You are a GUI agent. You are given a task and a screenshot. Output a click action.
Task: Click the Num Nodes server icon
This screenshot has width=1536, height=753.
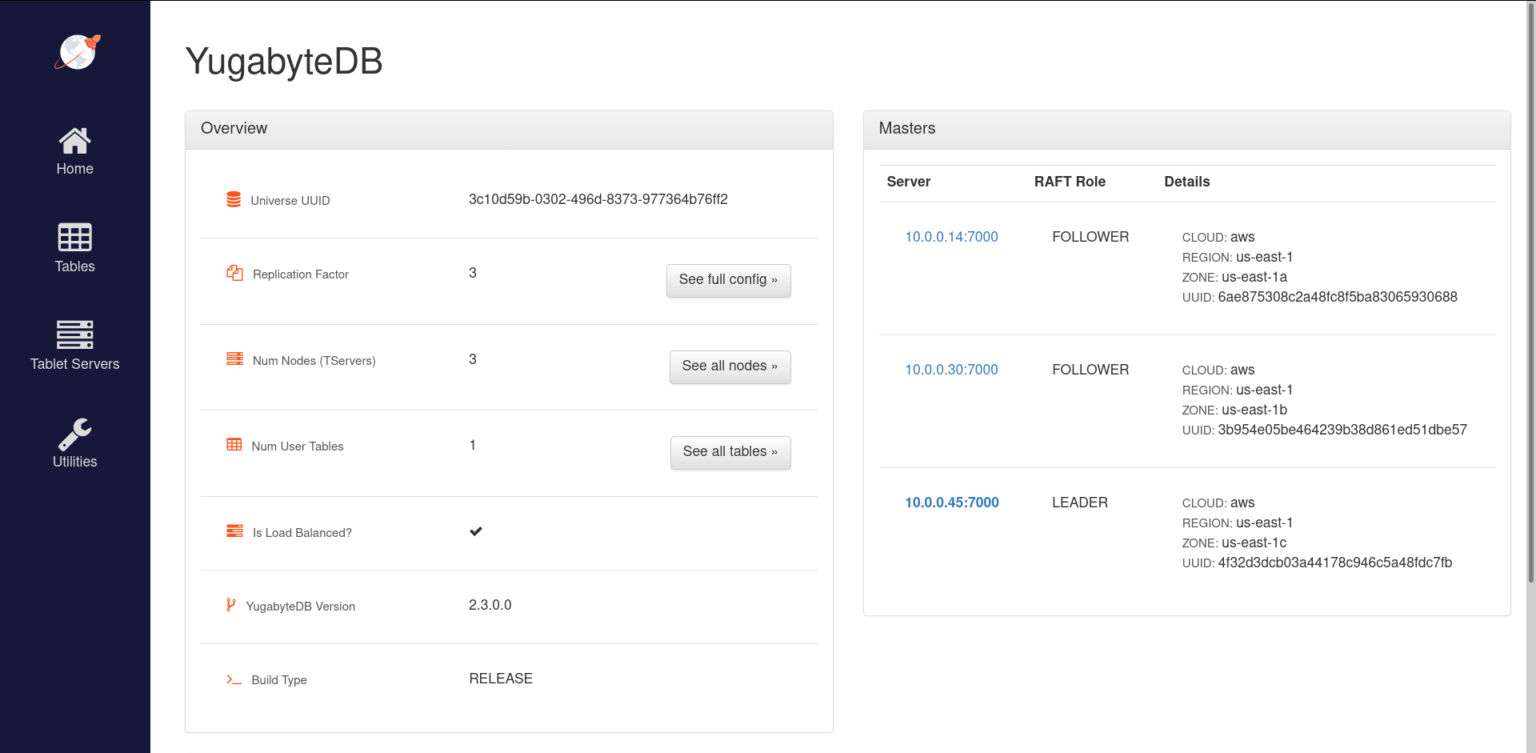tap(235, 359)
